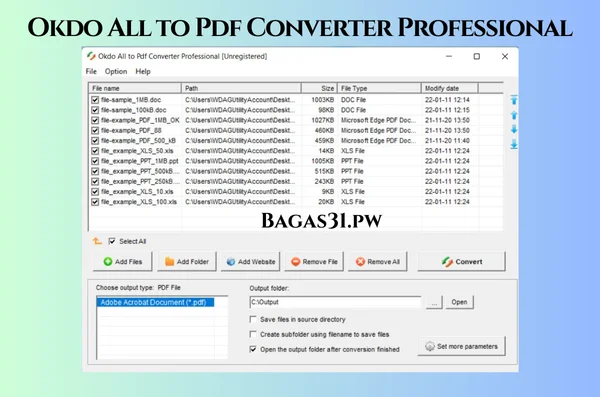Click the Output folder path field
Screen dimensions: 600x397
[335, 302]
